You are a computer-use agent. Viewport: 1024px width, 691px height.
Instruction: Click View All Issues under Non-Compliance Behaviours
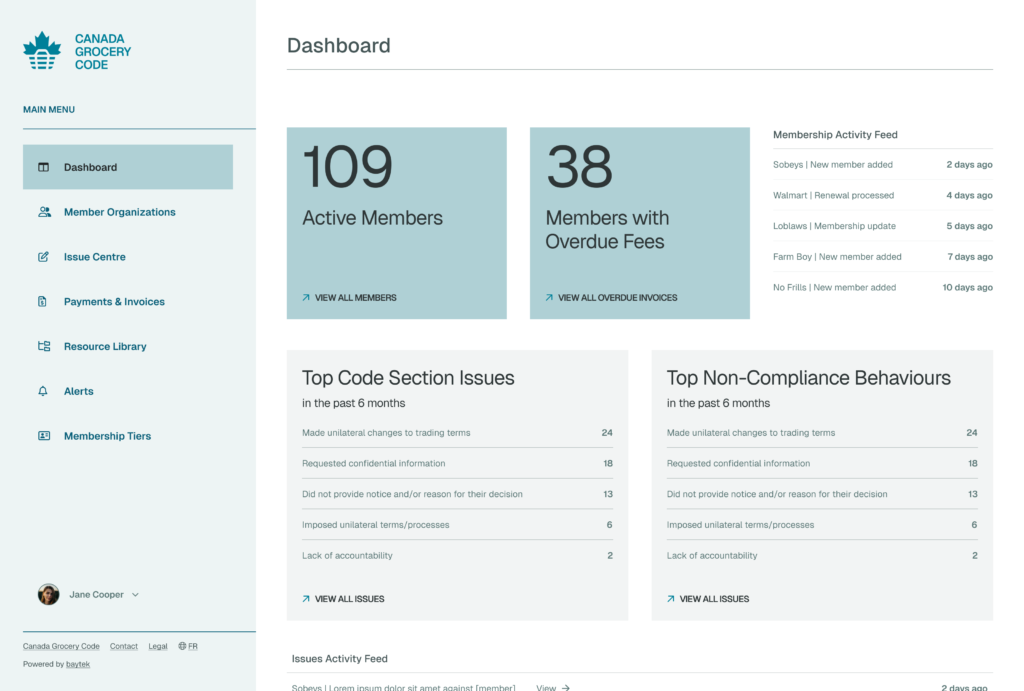click(714, 599)
